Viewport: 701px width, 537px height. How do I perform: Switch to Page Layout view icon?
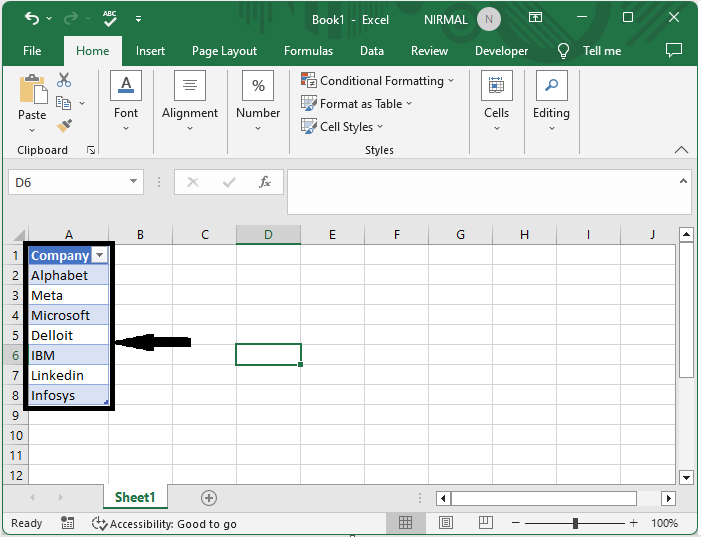click(446, 522)
